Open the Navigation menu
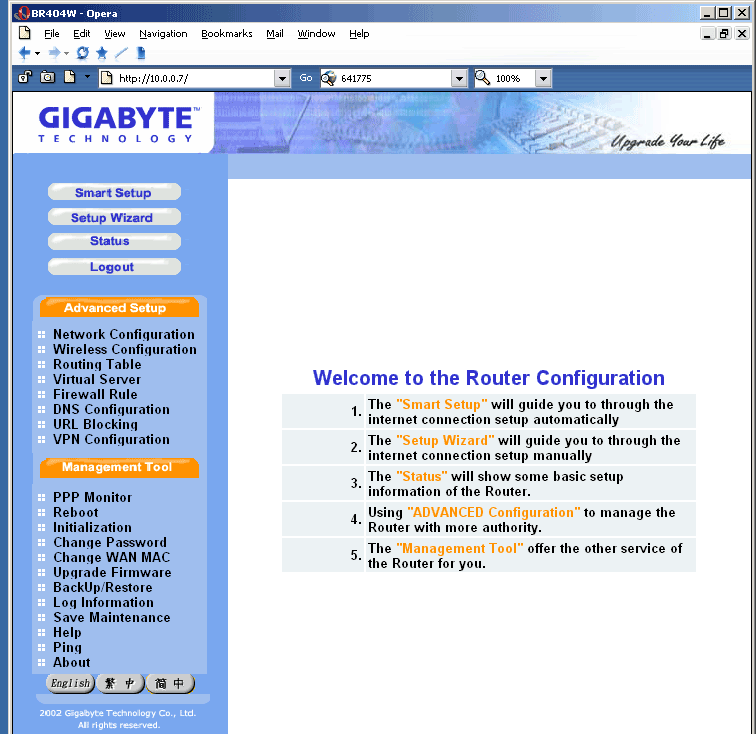This screenshot has height=734, width=756. pyautogui.click(x=163, y=34)
